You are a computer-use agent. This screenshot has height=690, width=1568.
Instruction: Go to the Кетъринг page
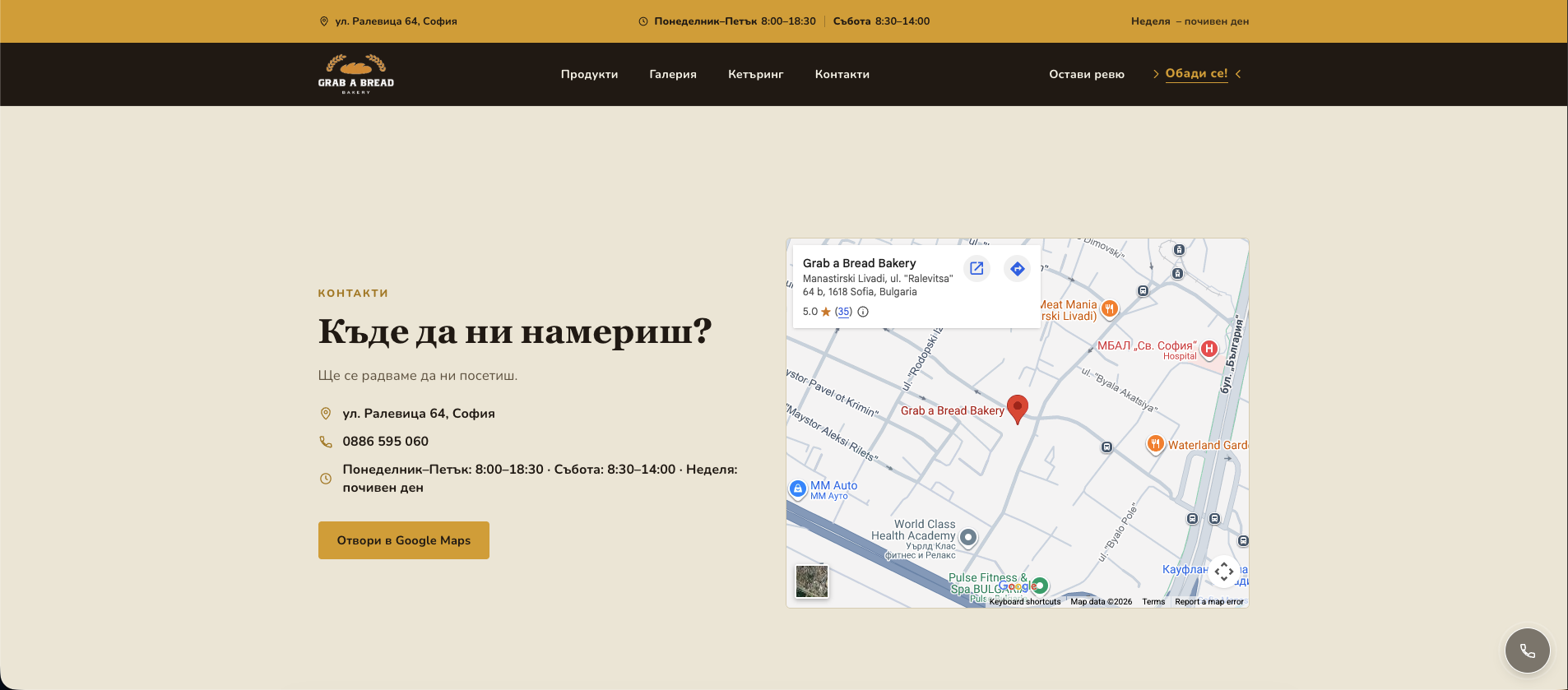click(x=755, y=74)
